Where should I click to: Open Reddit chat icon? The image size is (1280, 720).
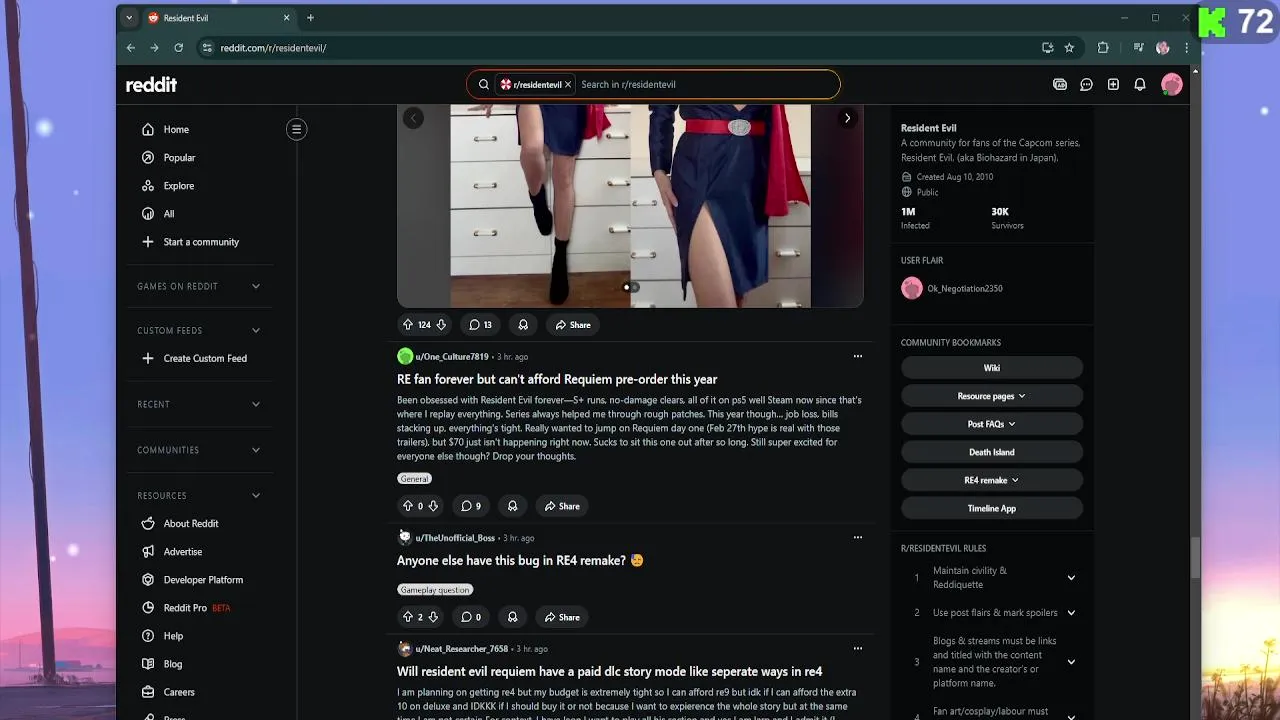point(1086,85)
